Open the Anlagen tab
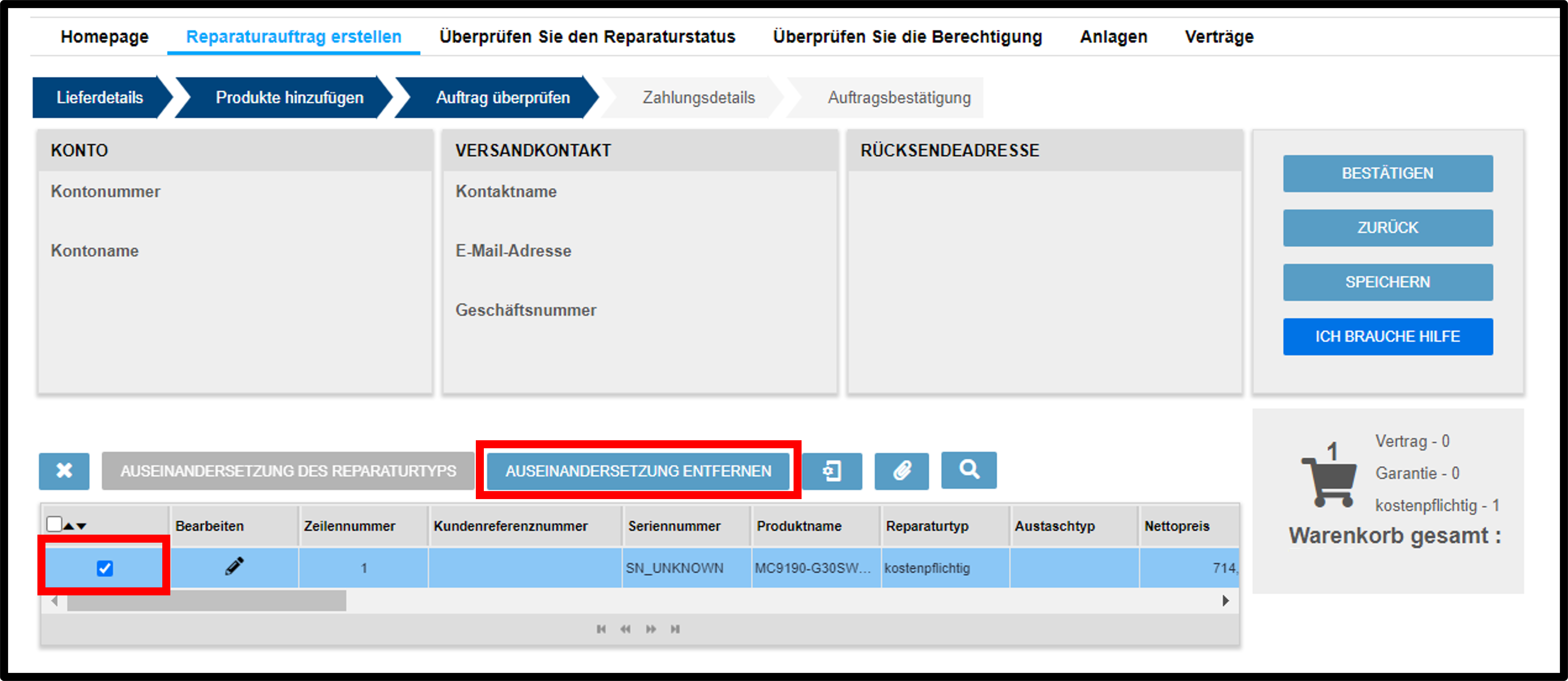 pos(1113,37)
